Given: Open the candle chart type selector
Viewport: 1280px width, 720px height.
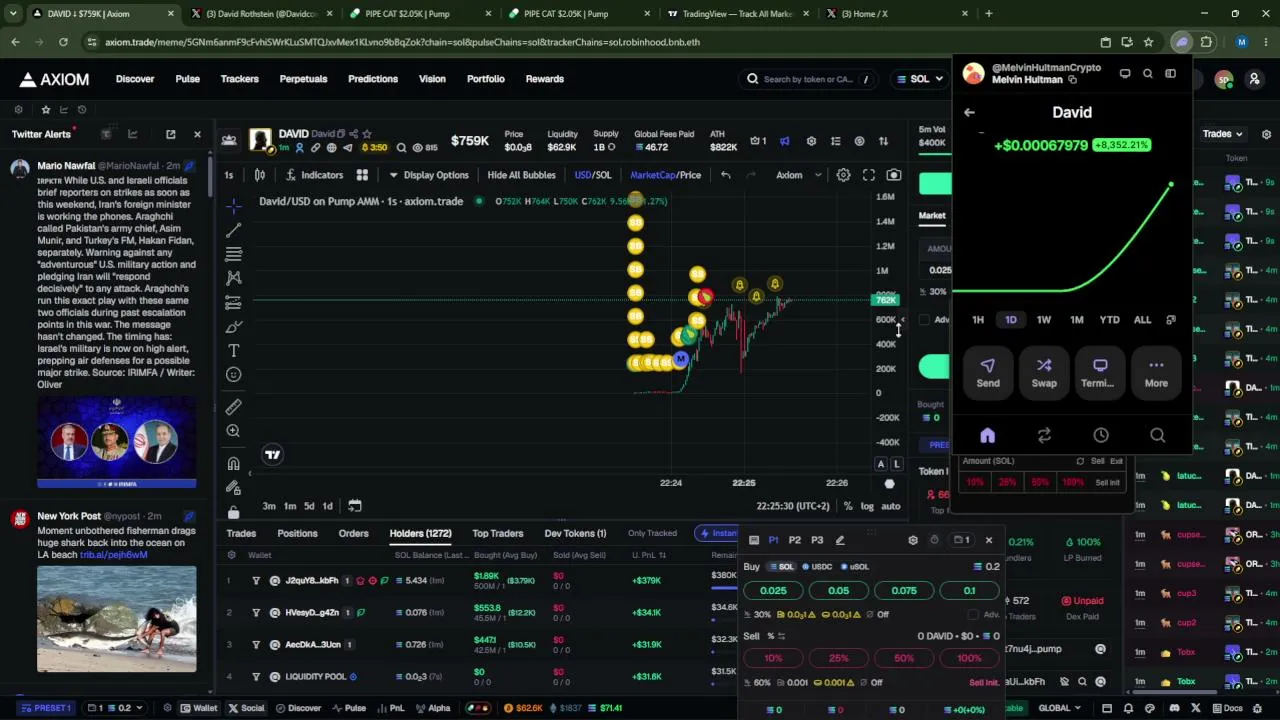Looking at the screenshot, I should pos(259,175).
